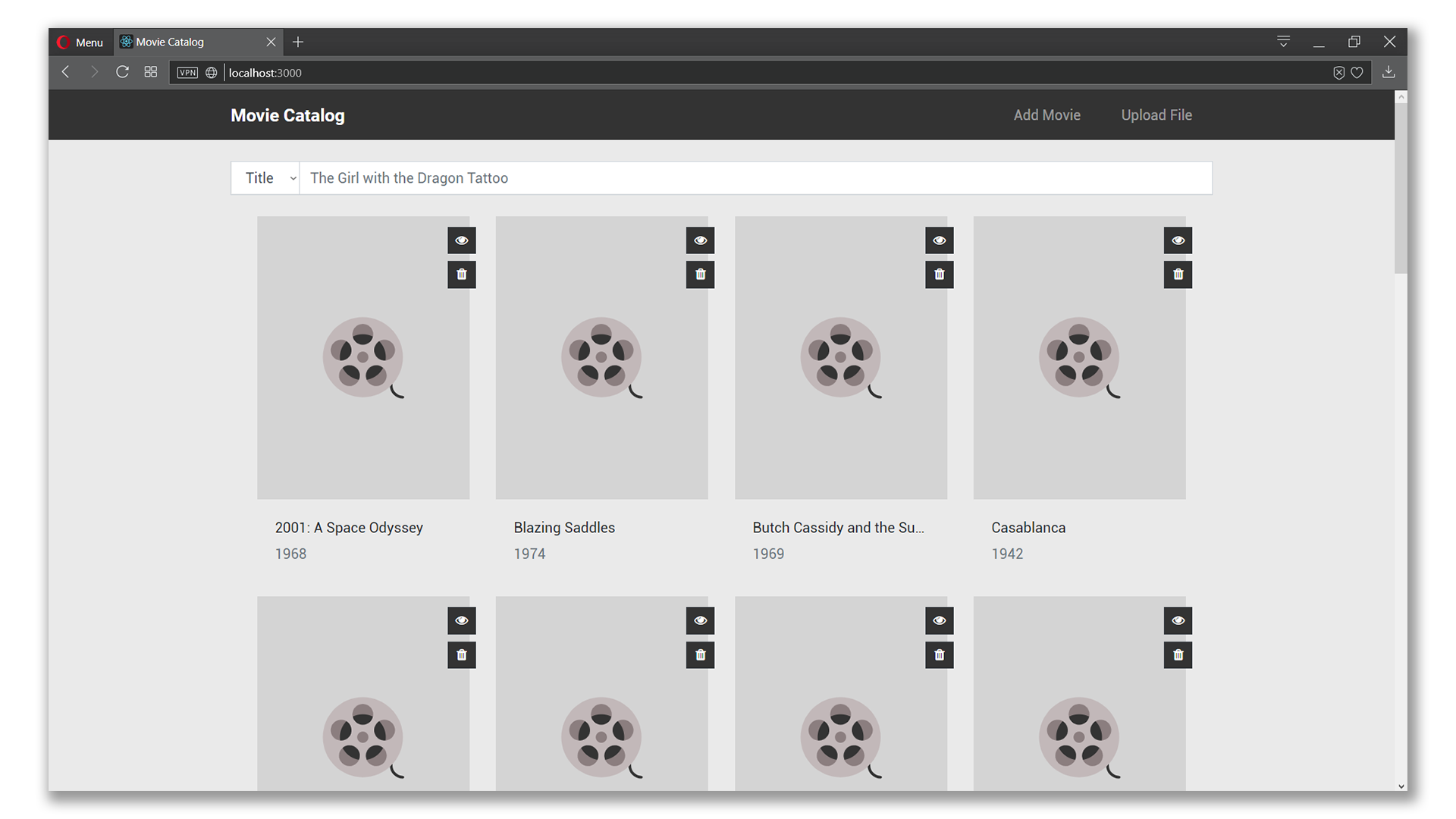Toggle the VPN badge in address bar
Image resolution: width=1456 pixels, height=819 pixels.
tap(187, 73)
